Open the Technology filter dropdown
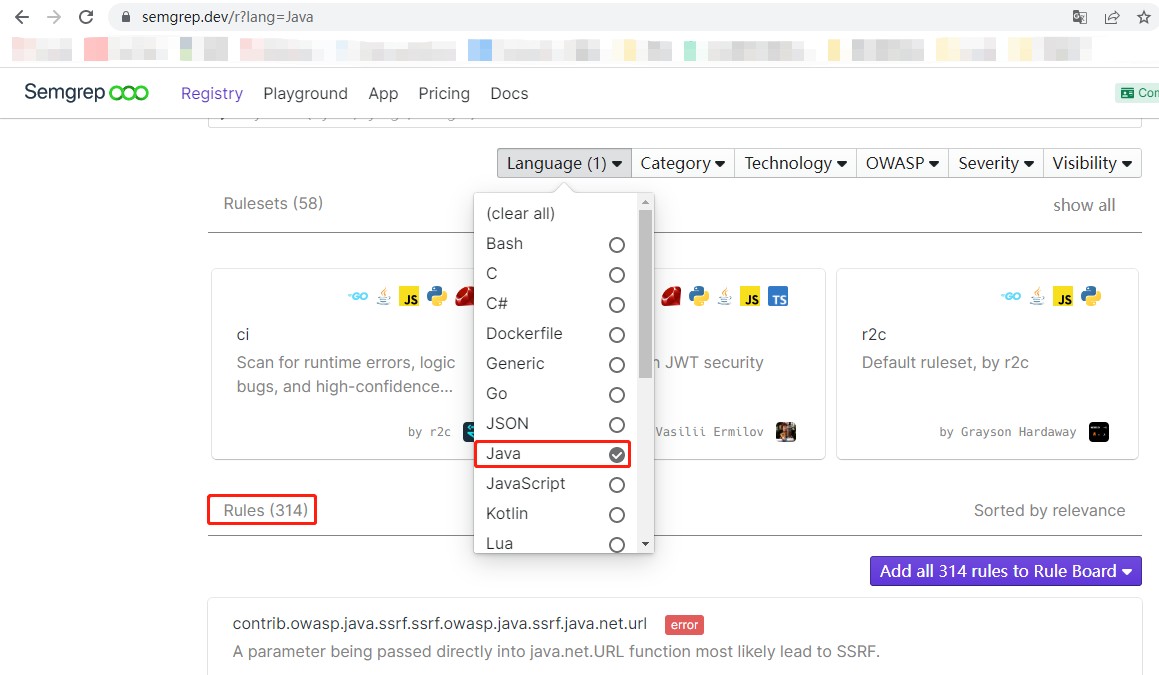Viewport: 1159px width, 675px height. pyautogui.click(x=795, y=163)
